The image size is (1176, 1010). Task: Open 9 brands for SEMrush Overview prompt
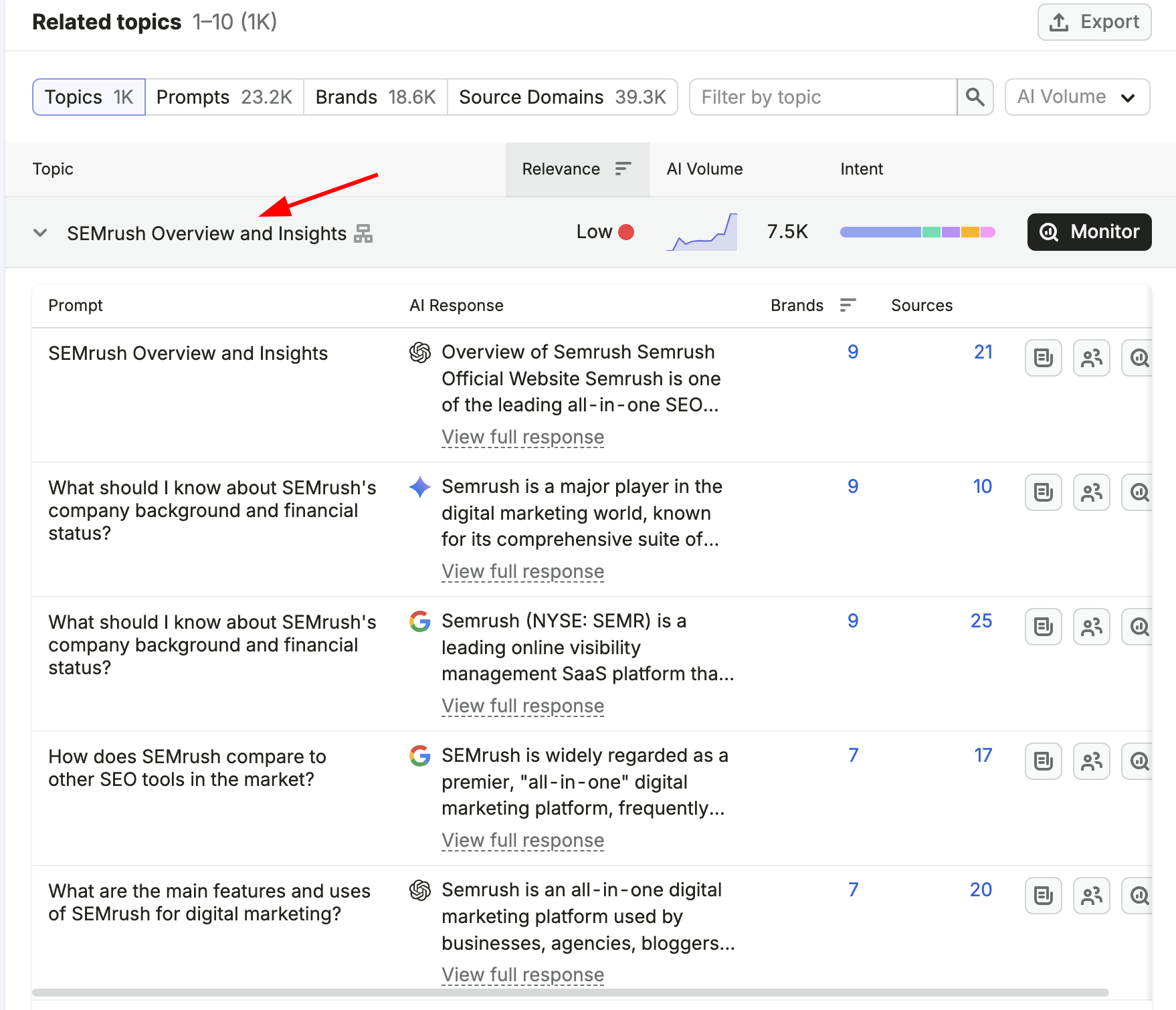click(x=853, y=352)
